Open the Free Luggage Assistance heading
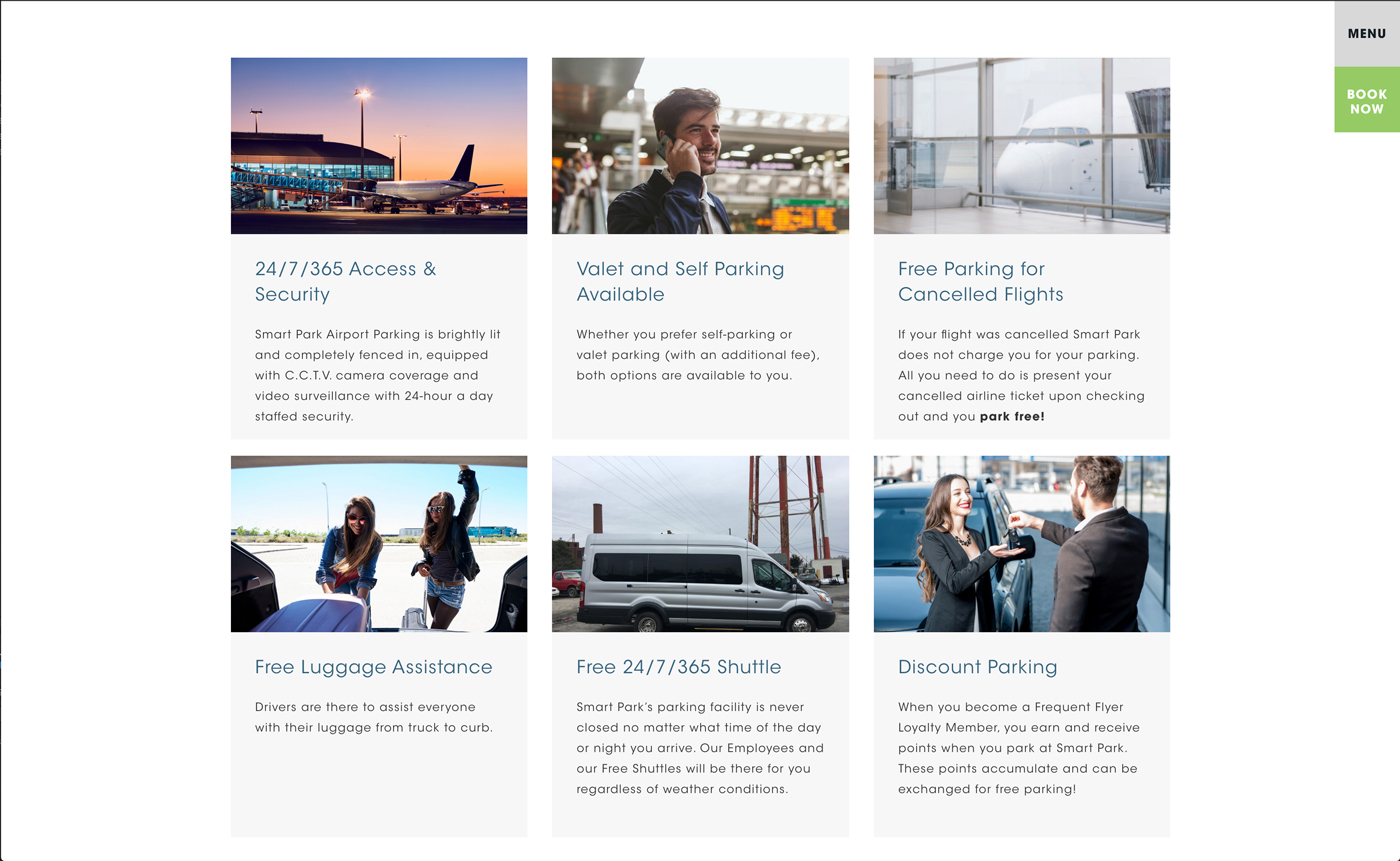The image size is (1400, 861). tap(374, 667)
